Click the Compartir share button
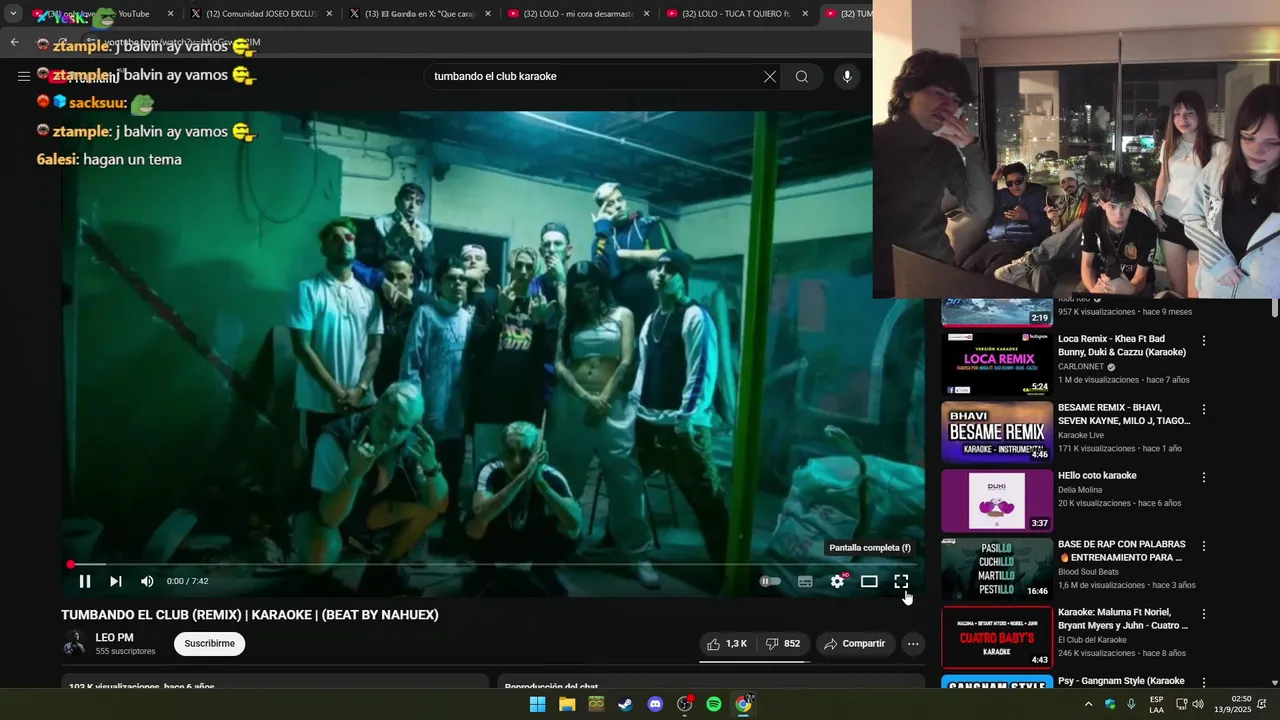The height and width of the screenshot is (720, 1280). 855,644
